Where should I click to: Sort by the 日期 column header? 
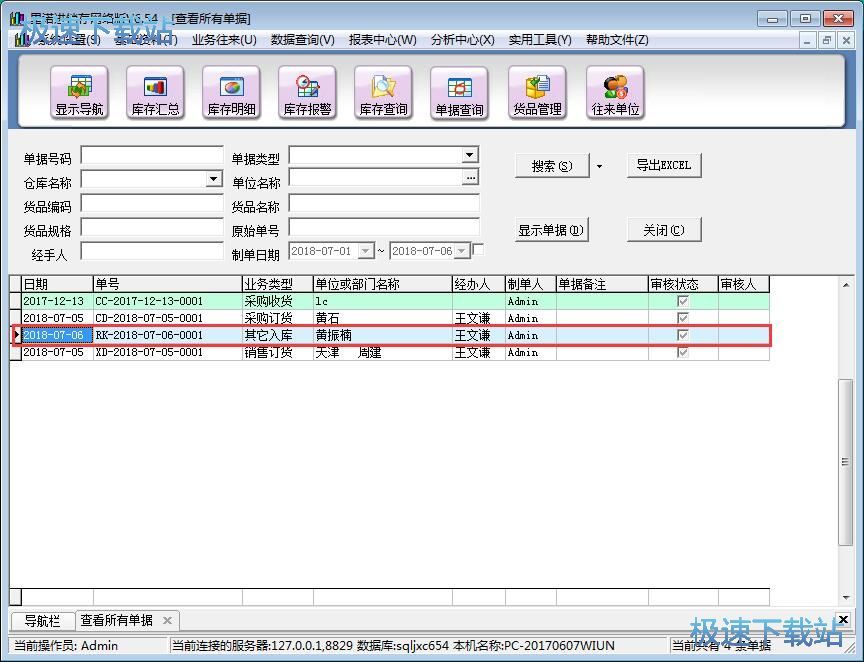tap(57, 284)
